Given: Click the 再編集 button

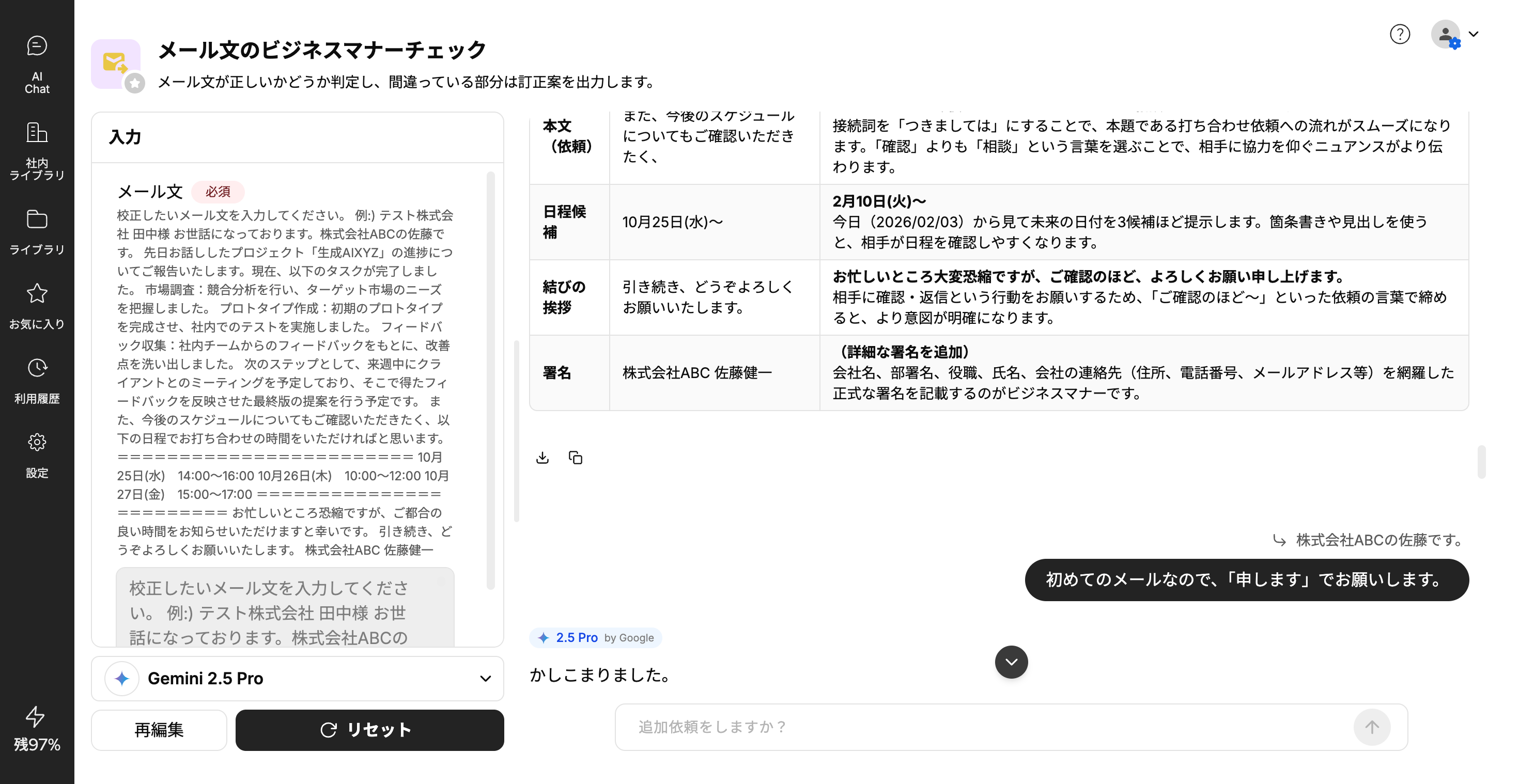Looking at the screenshot, I should pyautogui.click(x=159, y=730).
